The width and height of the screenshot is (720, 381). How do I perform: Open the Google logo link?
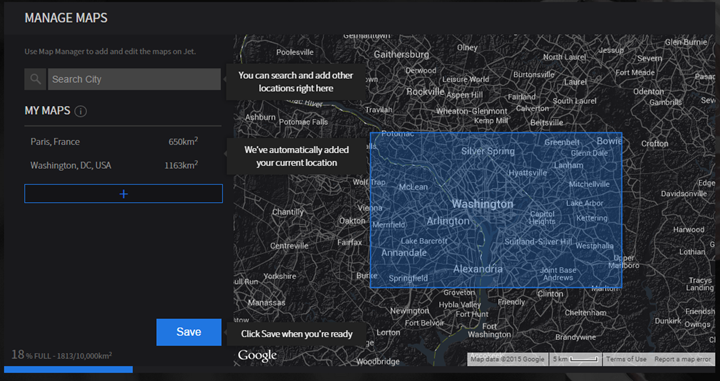(x=257, y=355)
